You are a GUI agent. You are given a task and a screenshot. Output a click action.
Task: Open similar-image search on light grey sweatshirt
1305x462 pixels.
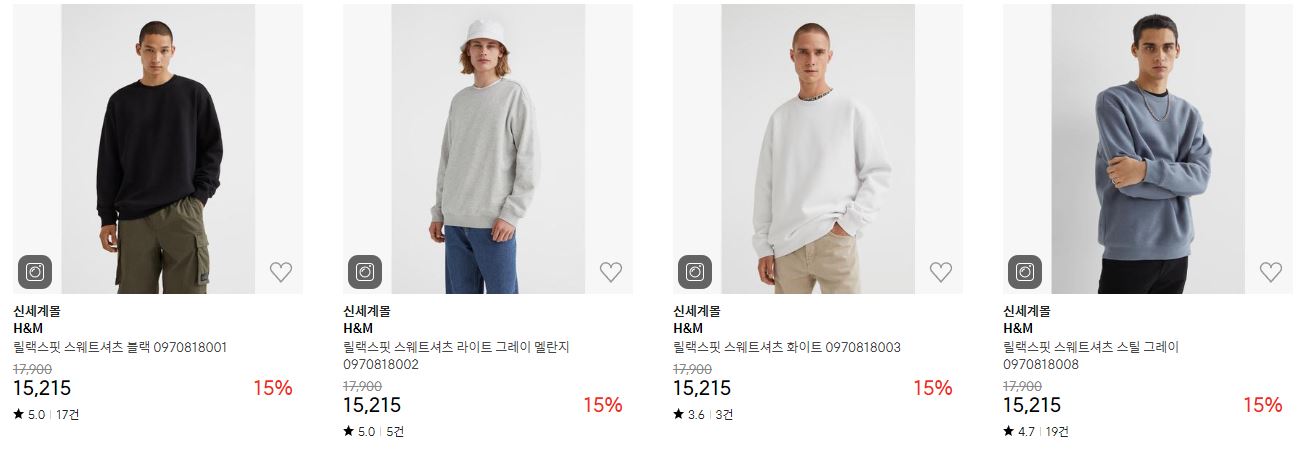(x=365, y=272)
